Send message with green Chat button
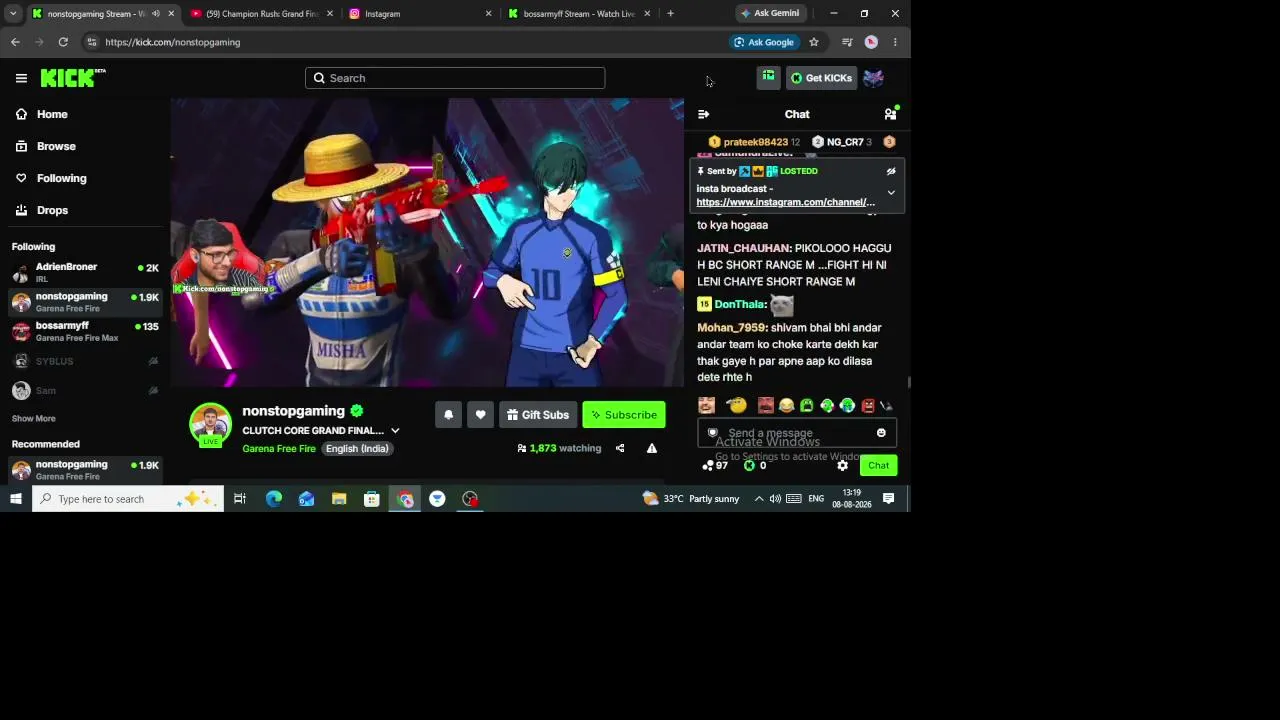The image size is (1280, 720). [878, 466]
